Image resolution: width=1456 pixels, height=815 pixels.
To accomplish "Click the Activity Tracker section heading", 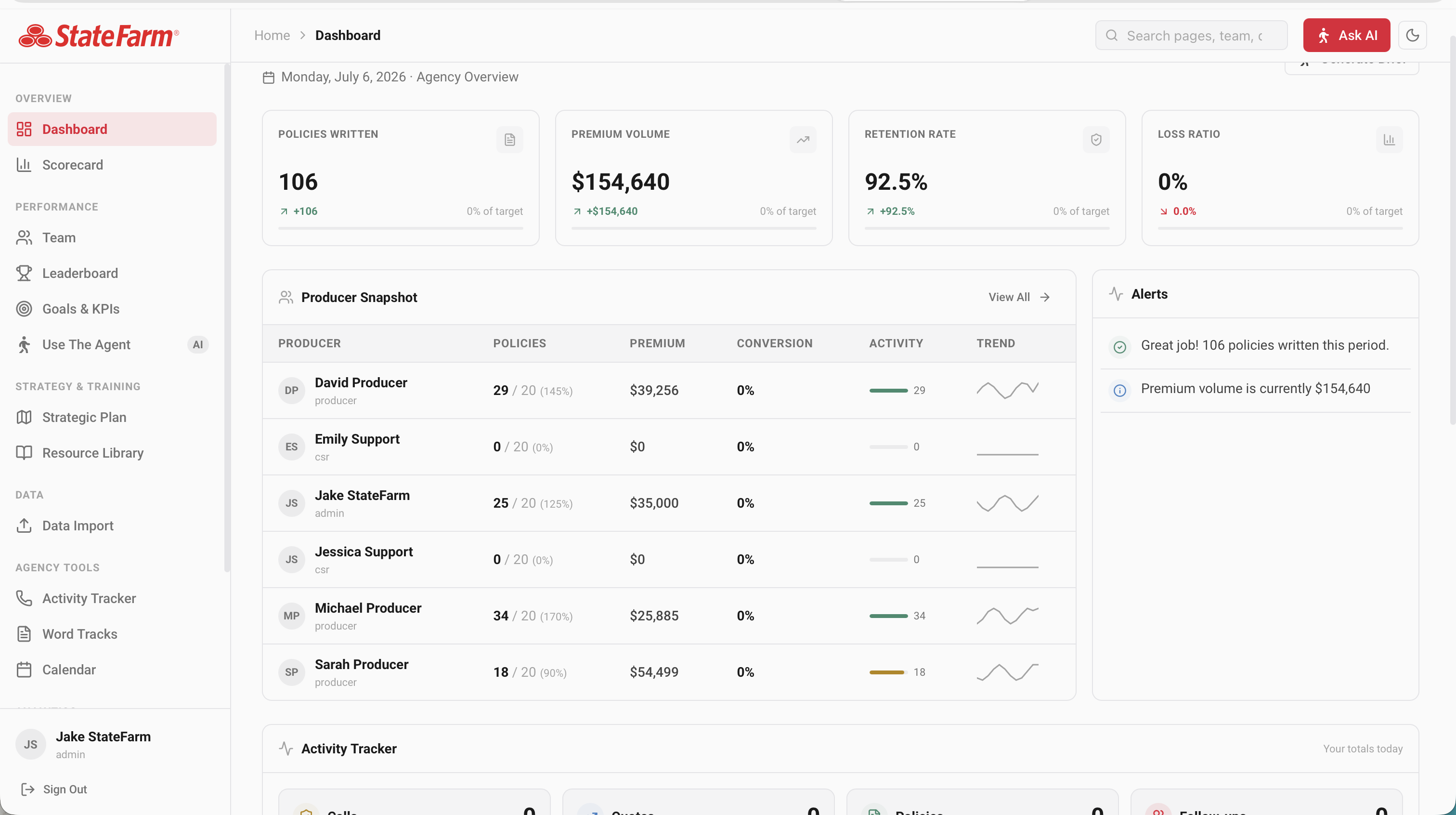I will [349, 748].
